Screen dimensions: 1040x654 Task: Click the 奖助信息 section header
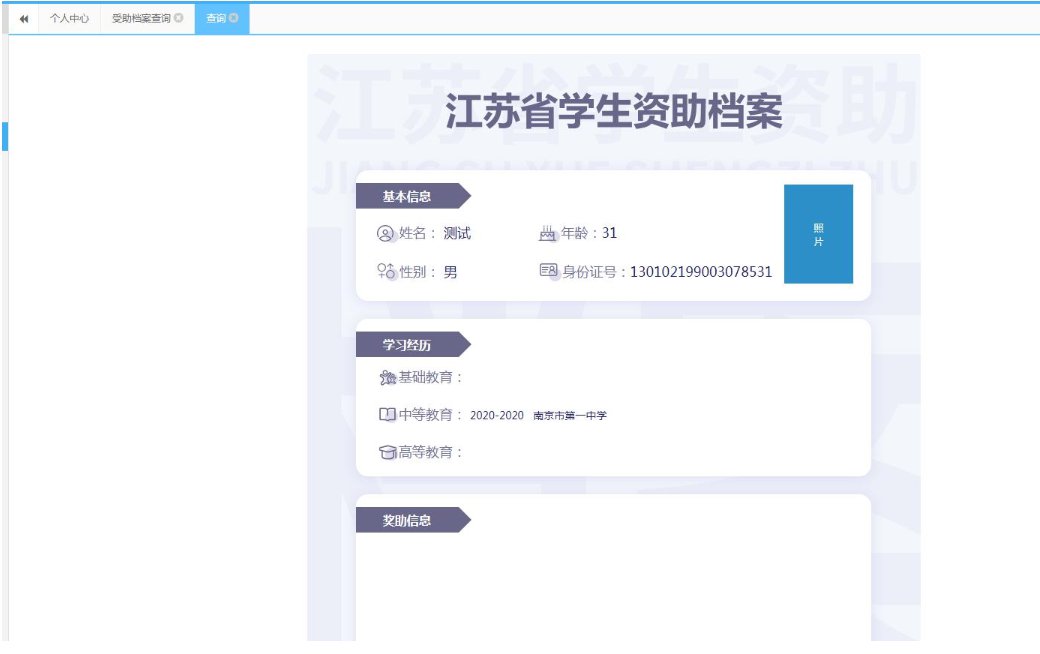pos(408,520)
